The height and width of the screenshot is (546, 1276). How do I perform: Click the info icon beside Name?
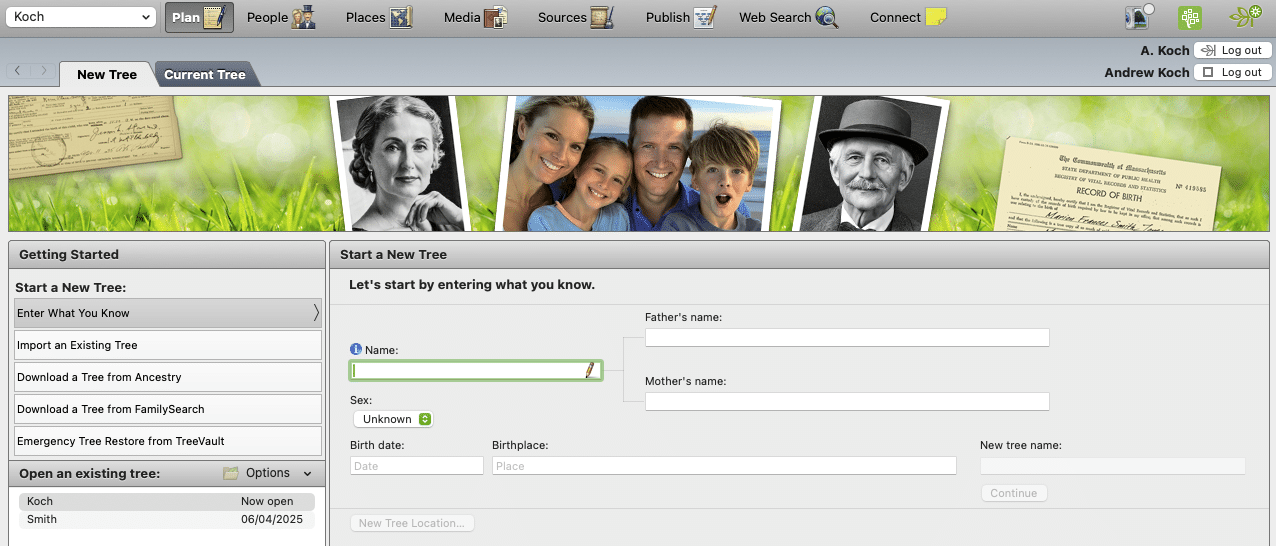[x=356, y=350]
